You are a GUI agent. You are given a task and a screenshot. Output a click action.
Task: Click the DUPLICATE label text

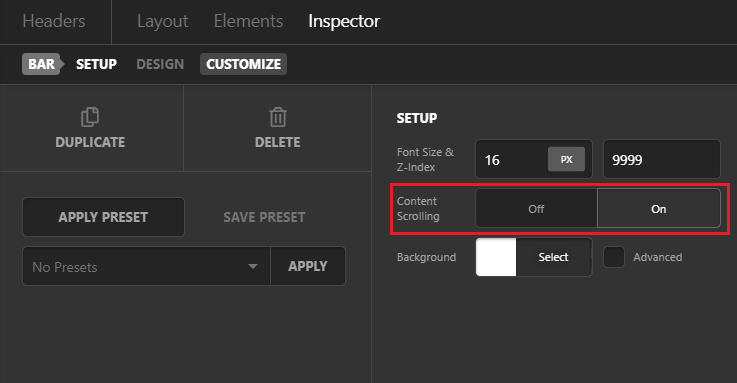[x=90, y=142]
